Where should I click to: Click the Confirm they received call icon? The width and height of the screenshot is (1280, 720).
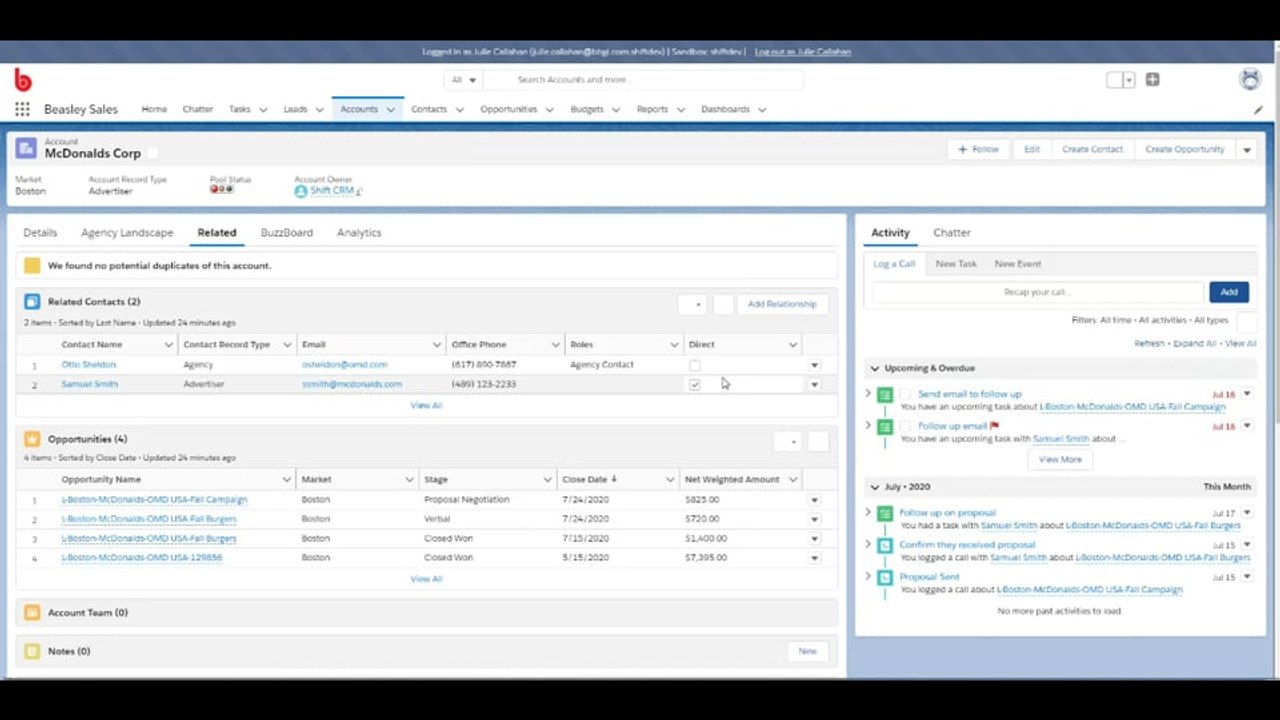click(x=885, y=545)
